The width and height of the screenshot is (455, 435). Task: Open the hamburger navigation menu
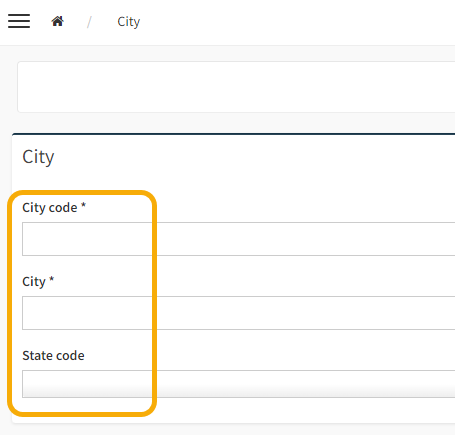(19, 21)
